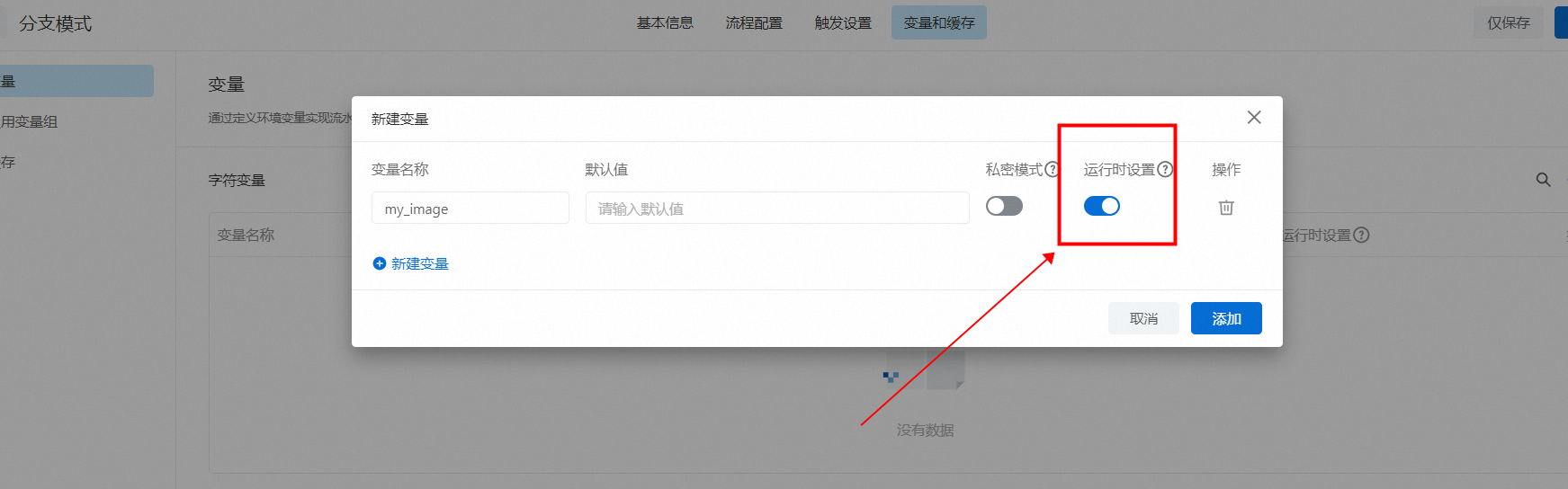Click the 变量名称 column header in background table
Viewport: 1568px width, 489px height.
(246, 235)
